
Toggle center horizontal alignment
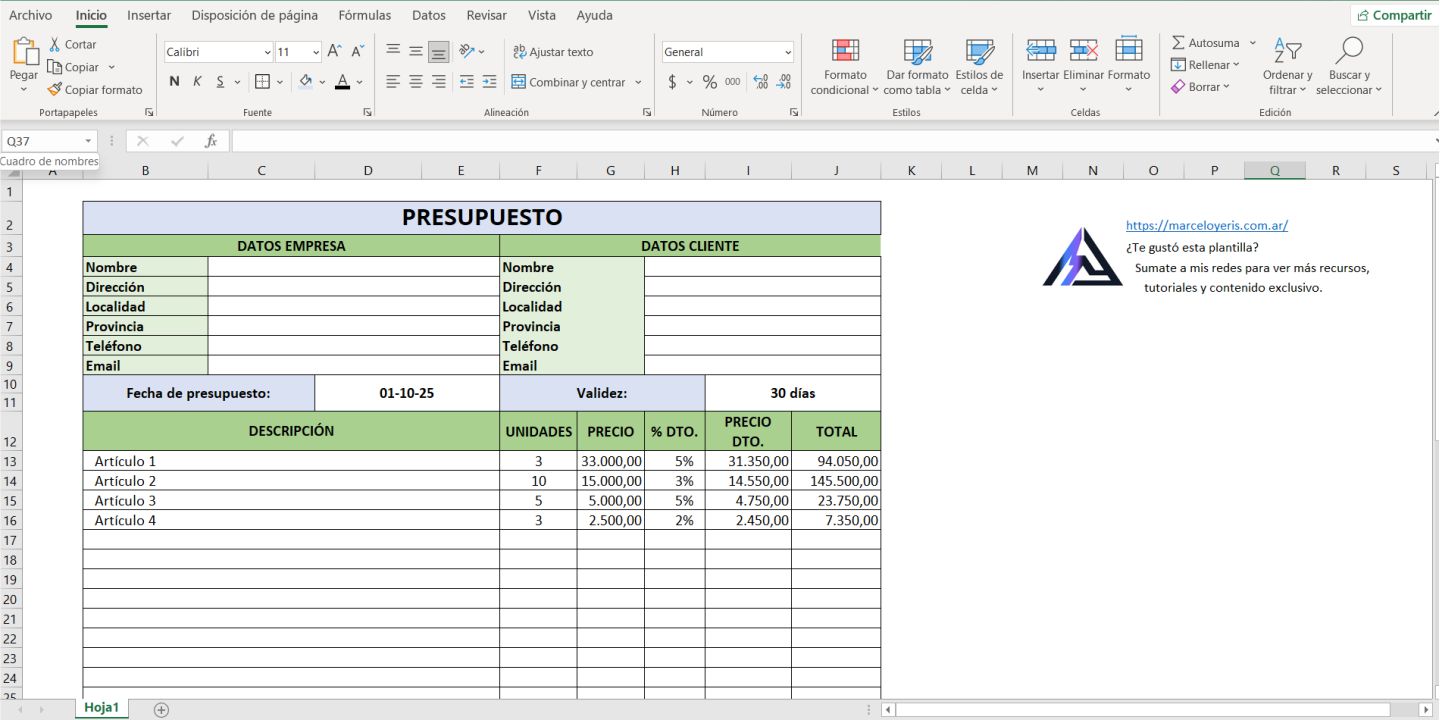416,82
